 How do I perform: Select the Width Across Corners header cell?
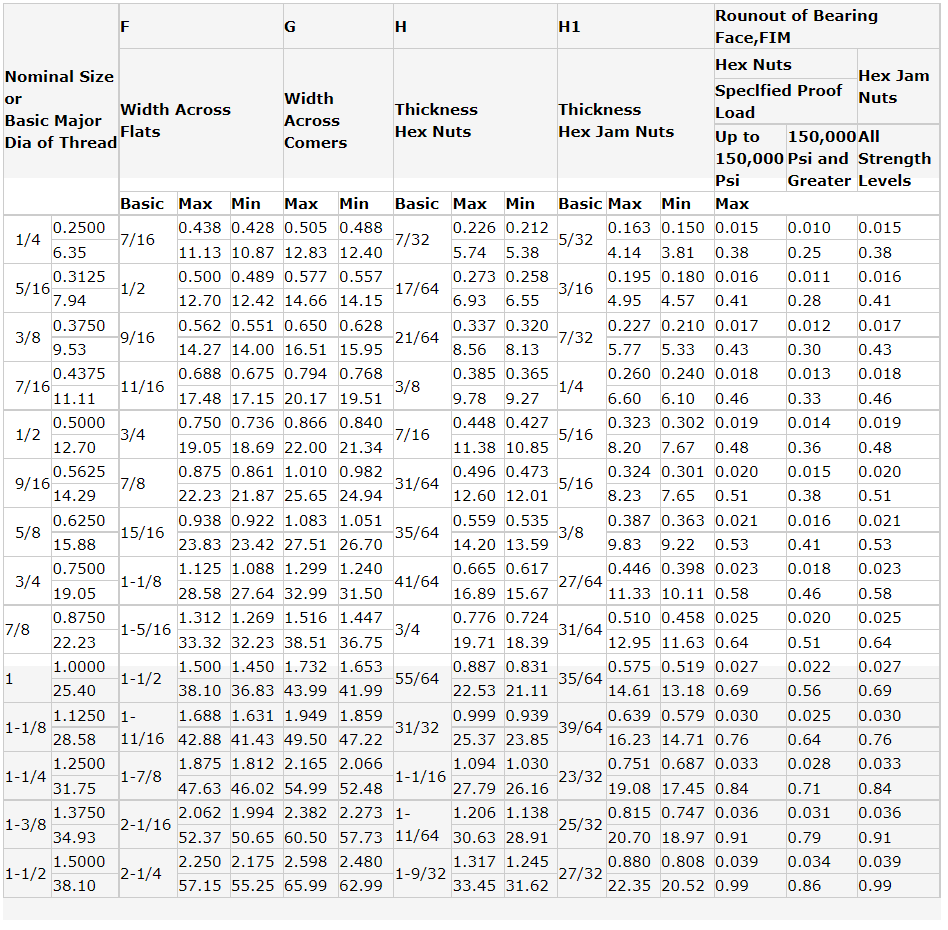click(315, 120)
